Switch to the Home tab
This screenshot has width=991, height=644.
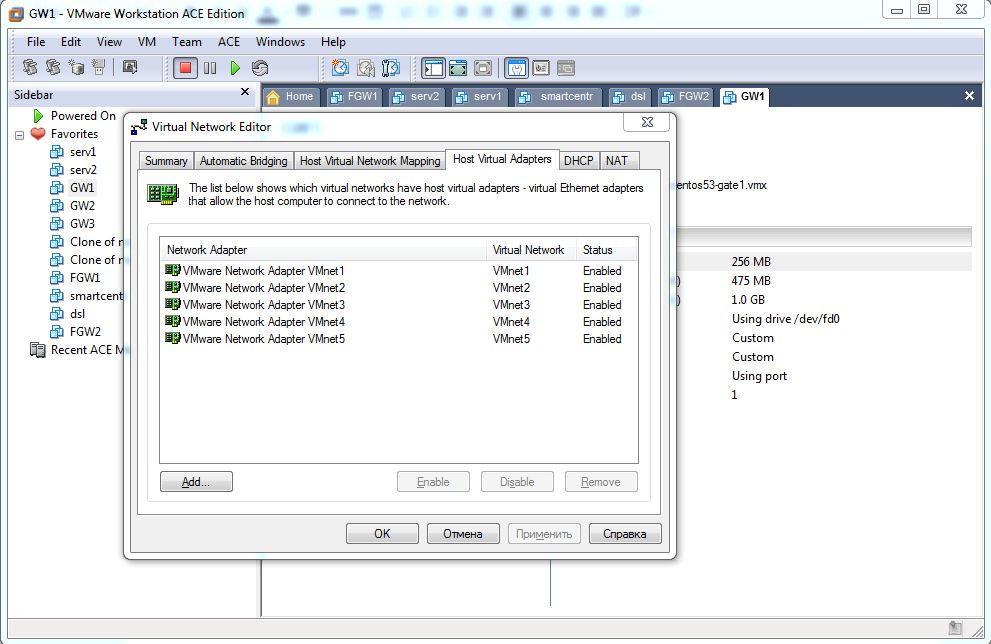(291, 97)
